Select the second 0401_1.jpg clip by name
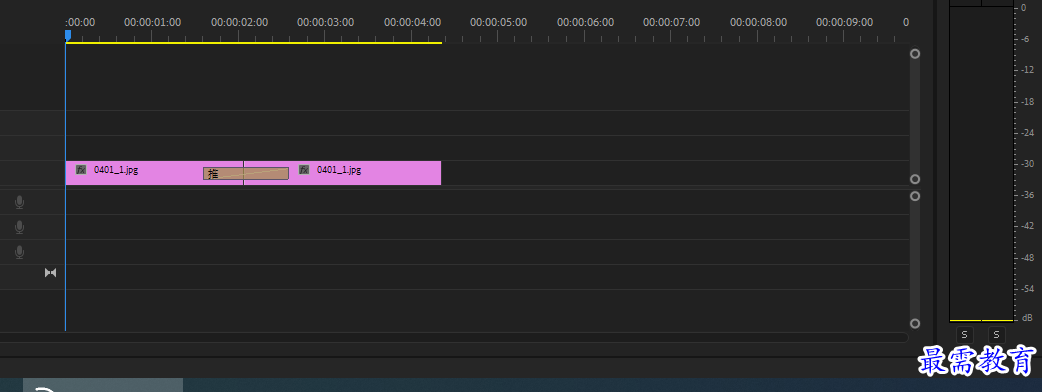The width and height of the screenshot is (1042, 392). pos(339,170)
